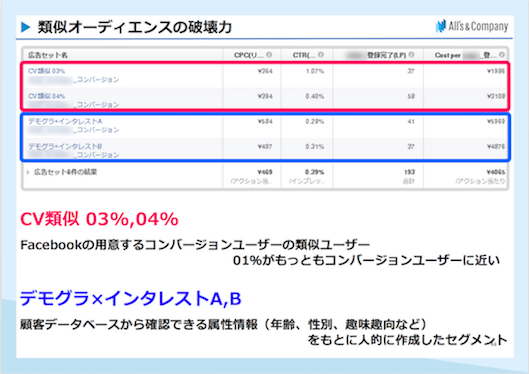This screenshot has height=374, width=529.
Task: Select the CPC cell in the CV類似 03% row
Action: point(265,71)
